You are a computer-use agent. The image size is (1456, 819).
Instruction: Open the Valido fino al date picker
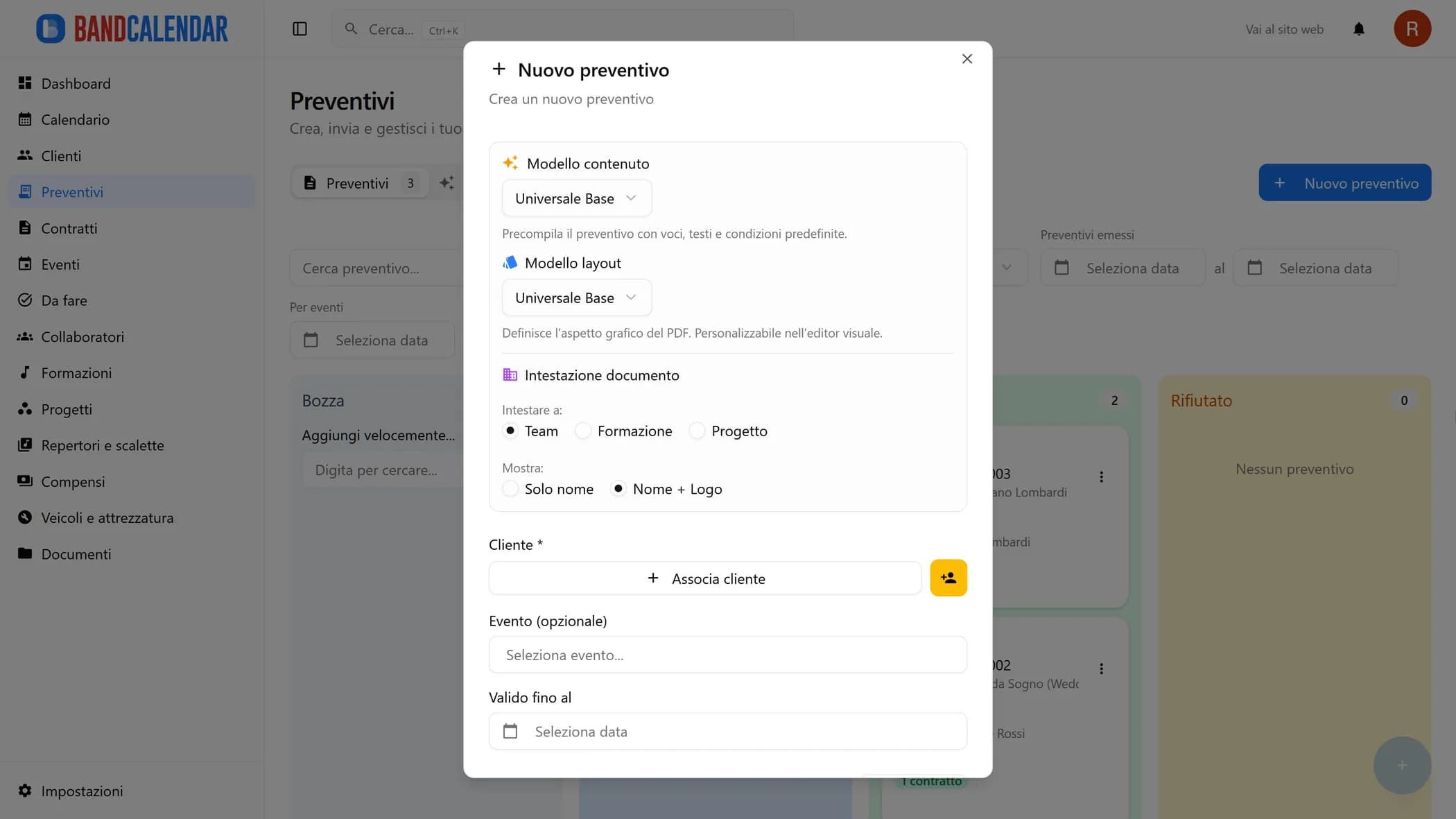pos(728,731)
